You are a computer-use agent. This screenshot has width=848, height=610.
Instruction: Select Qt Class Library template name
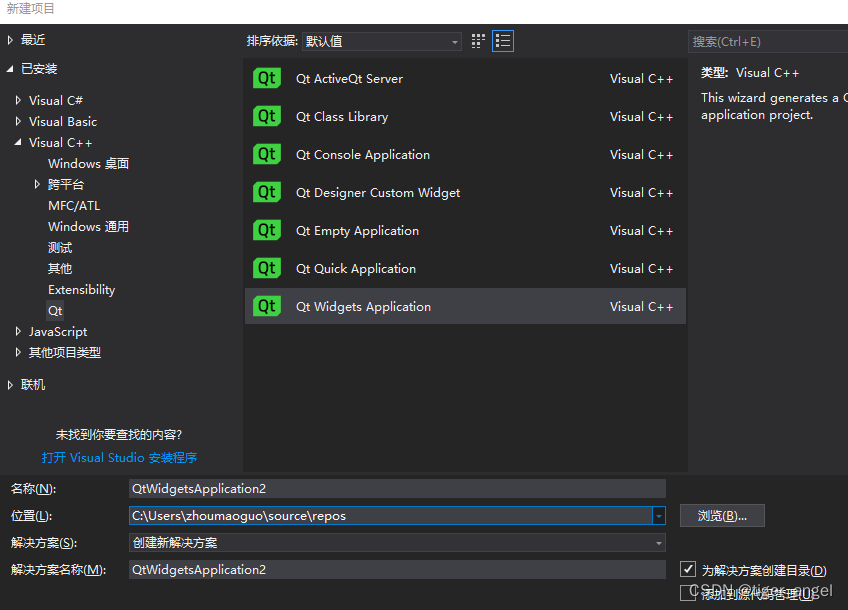(x=342, y=116)
